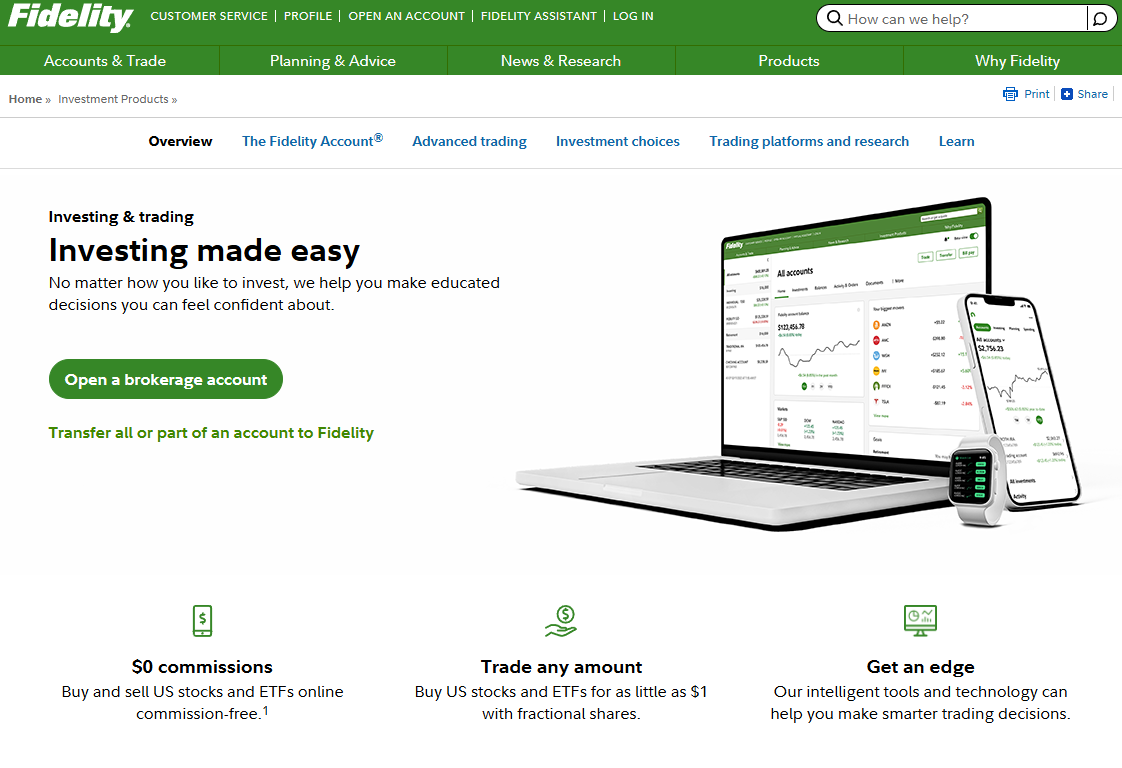Open the Products menu
This screenshot has height=768, width=1122.
tap(789, 61)
